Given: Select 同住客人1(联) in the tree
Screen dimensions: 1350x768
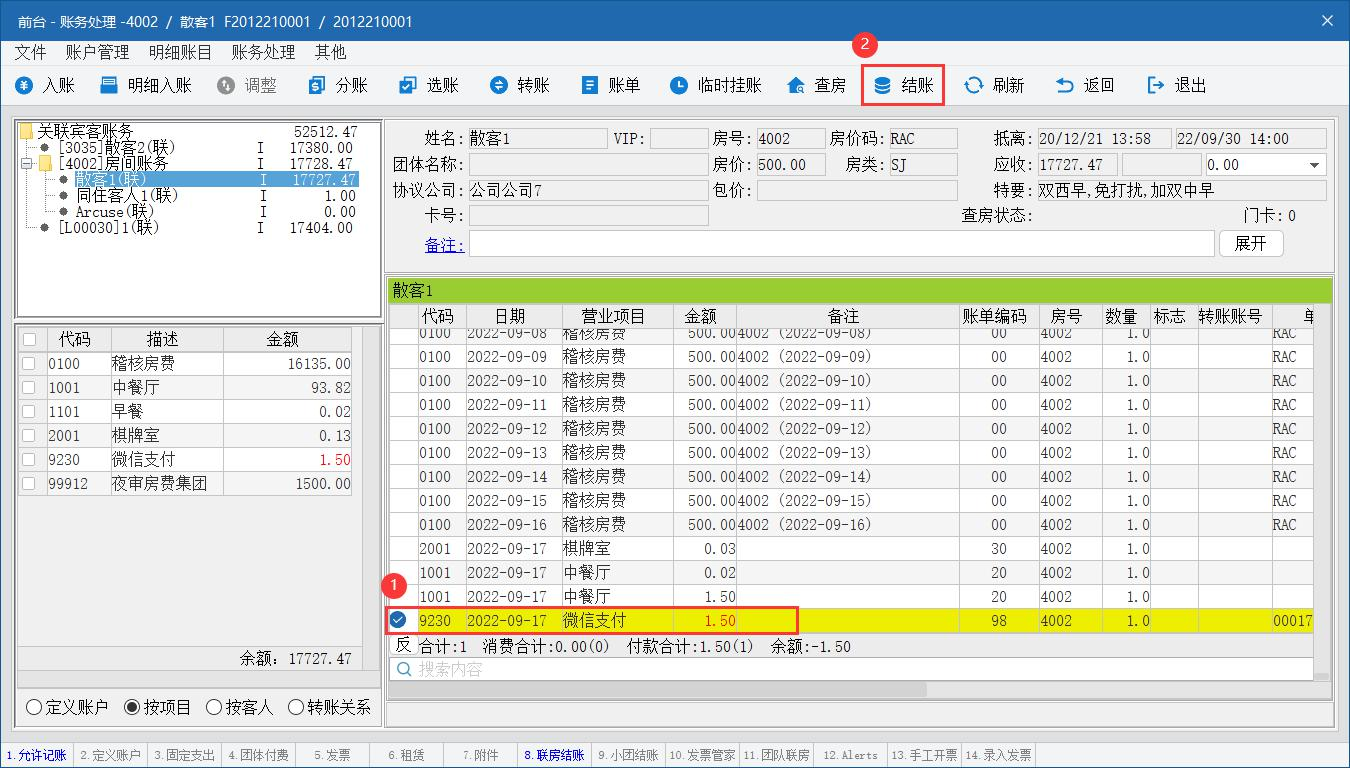Looking at the screenshot, I should tap(127, 195).
